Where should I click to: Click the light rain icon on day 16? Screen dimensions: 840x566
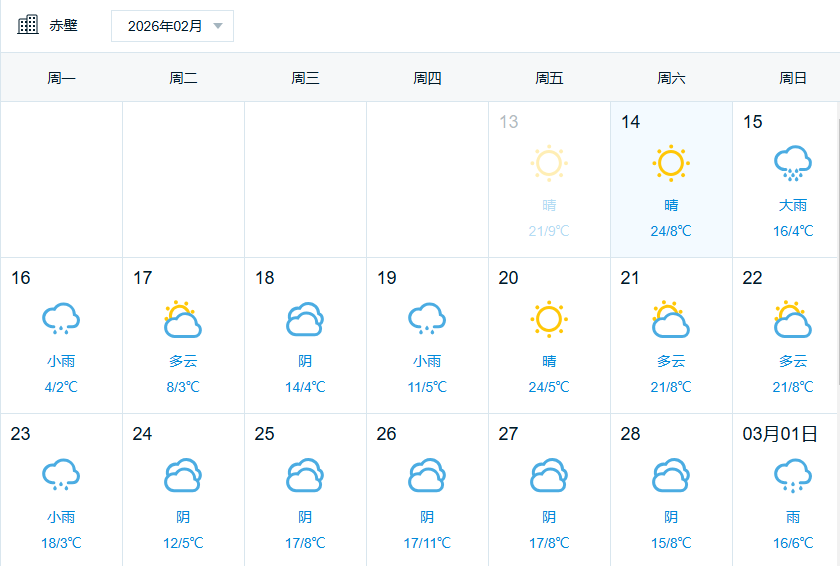[x=61, y=319]
